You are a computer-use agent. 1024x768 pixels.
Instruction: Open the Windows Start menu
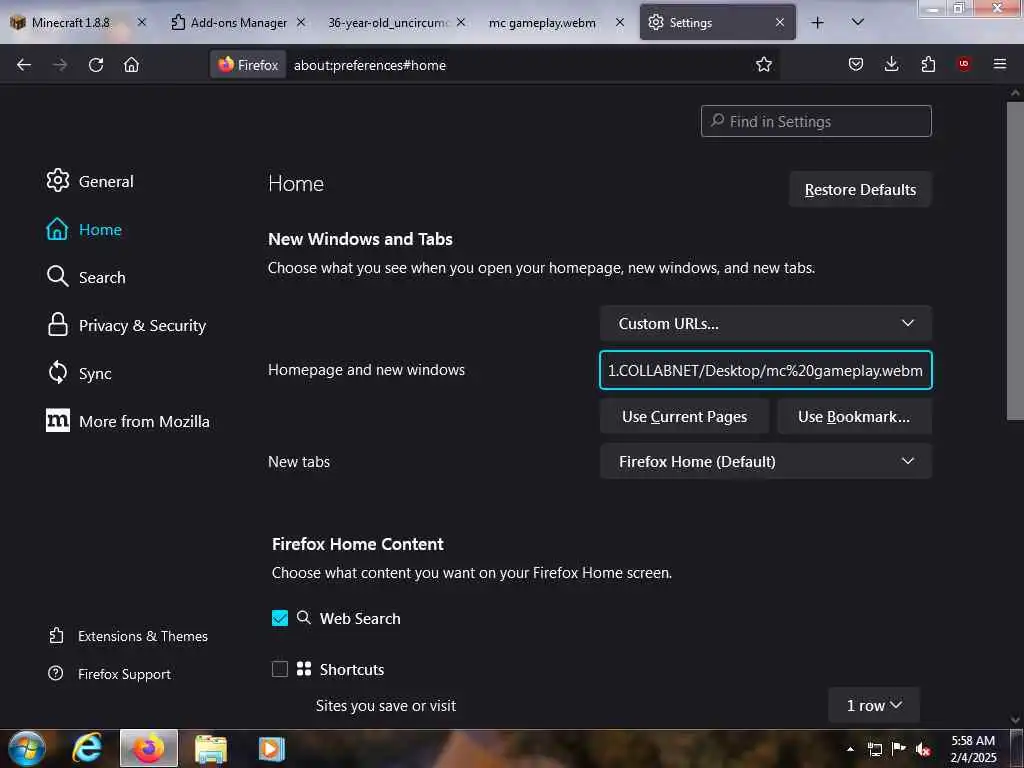point(27,748)
